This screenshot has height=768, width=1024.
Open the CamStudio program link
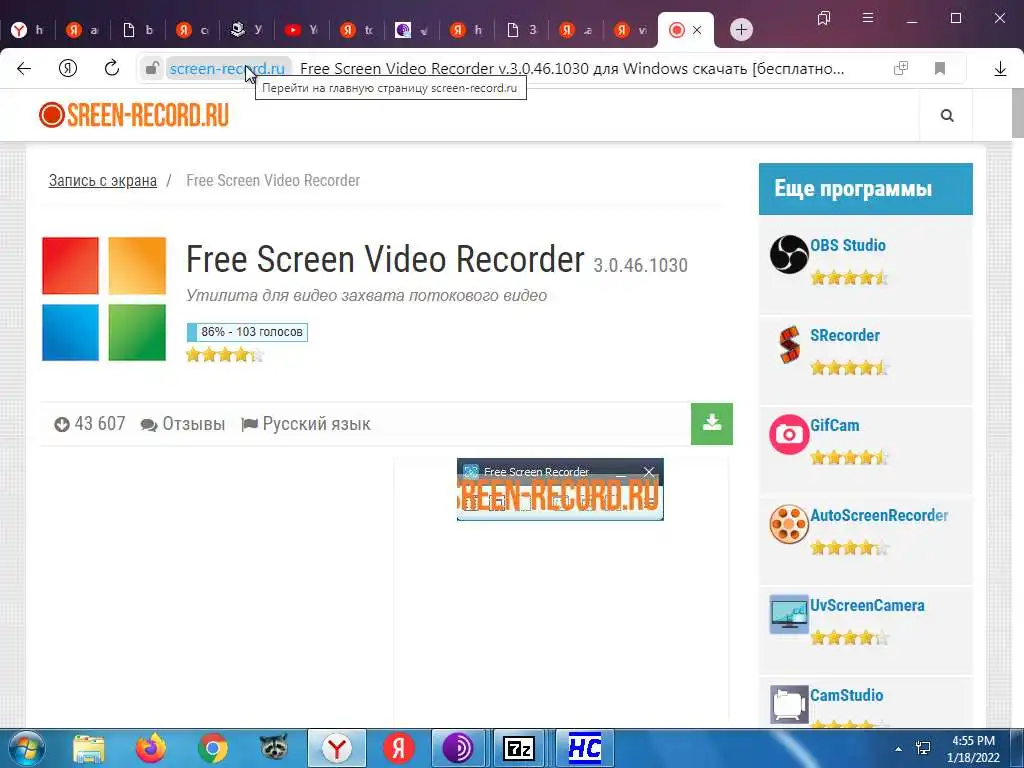[846, 695]
